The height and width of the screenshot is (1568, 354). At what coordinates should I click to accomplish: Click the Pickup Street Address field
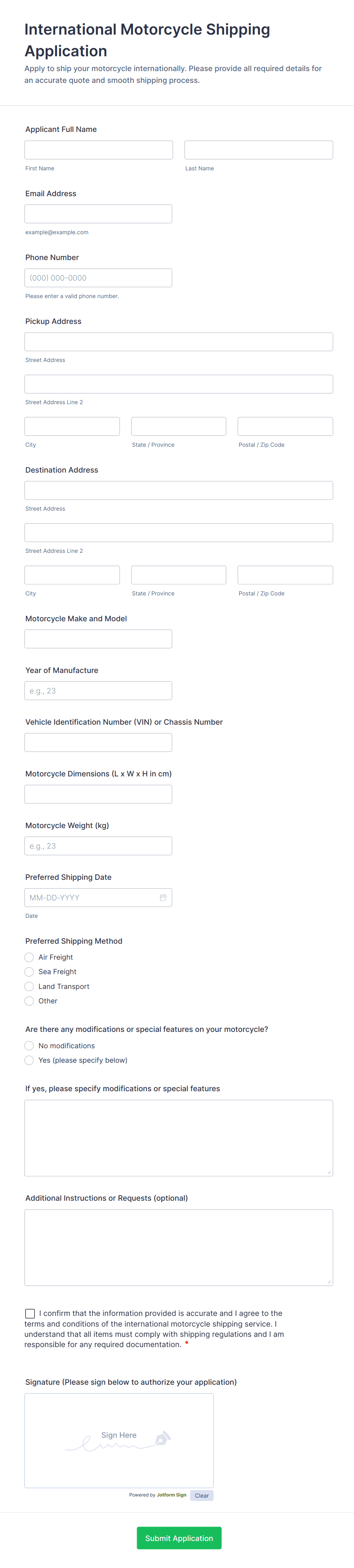point(178,341)
